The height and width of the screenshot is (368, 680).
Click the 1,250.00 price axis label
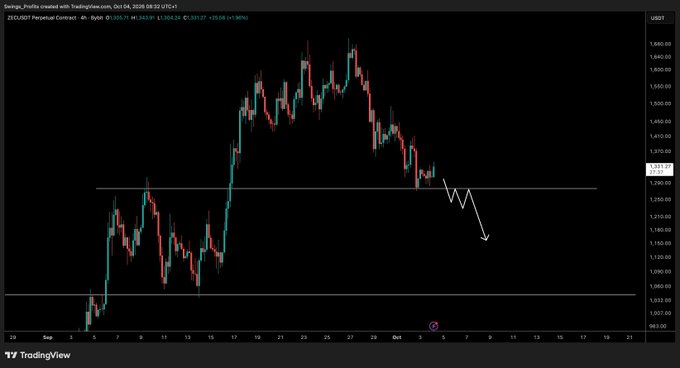(660, 199)
